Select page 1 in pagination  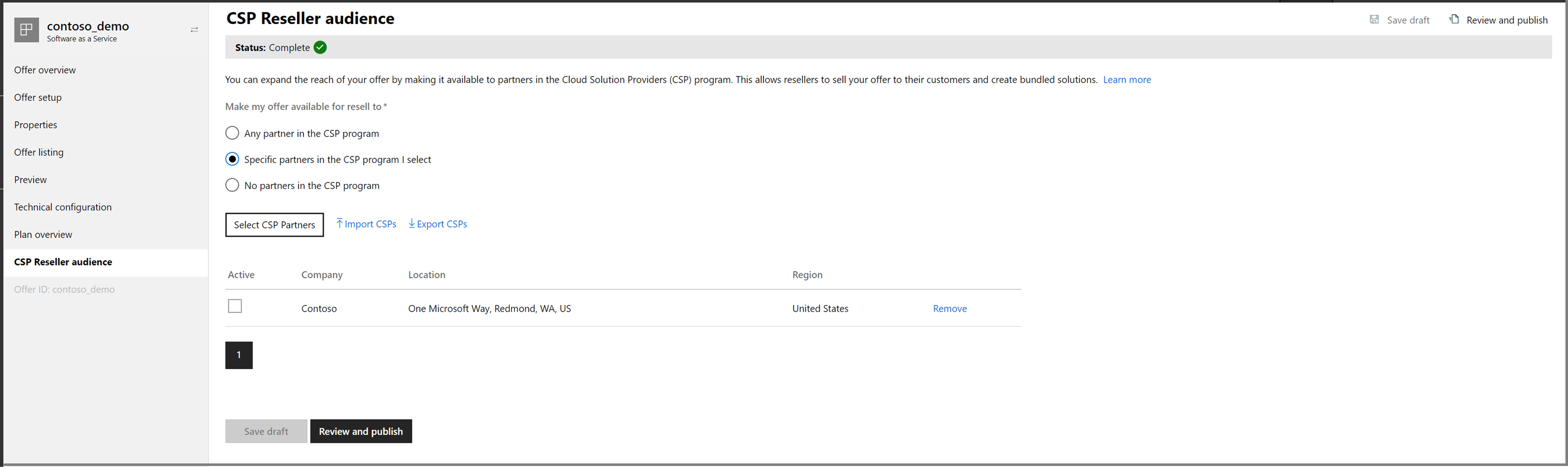(238, 355)
